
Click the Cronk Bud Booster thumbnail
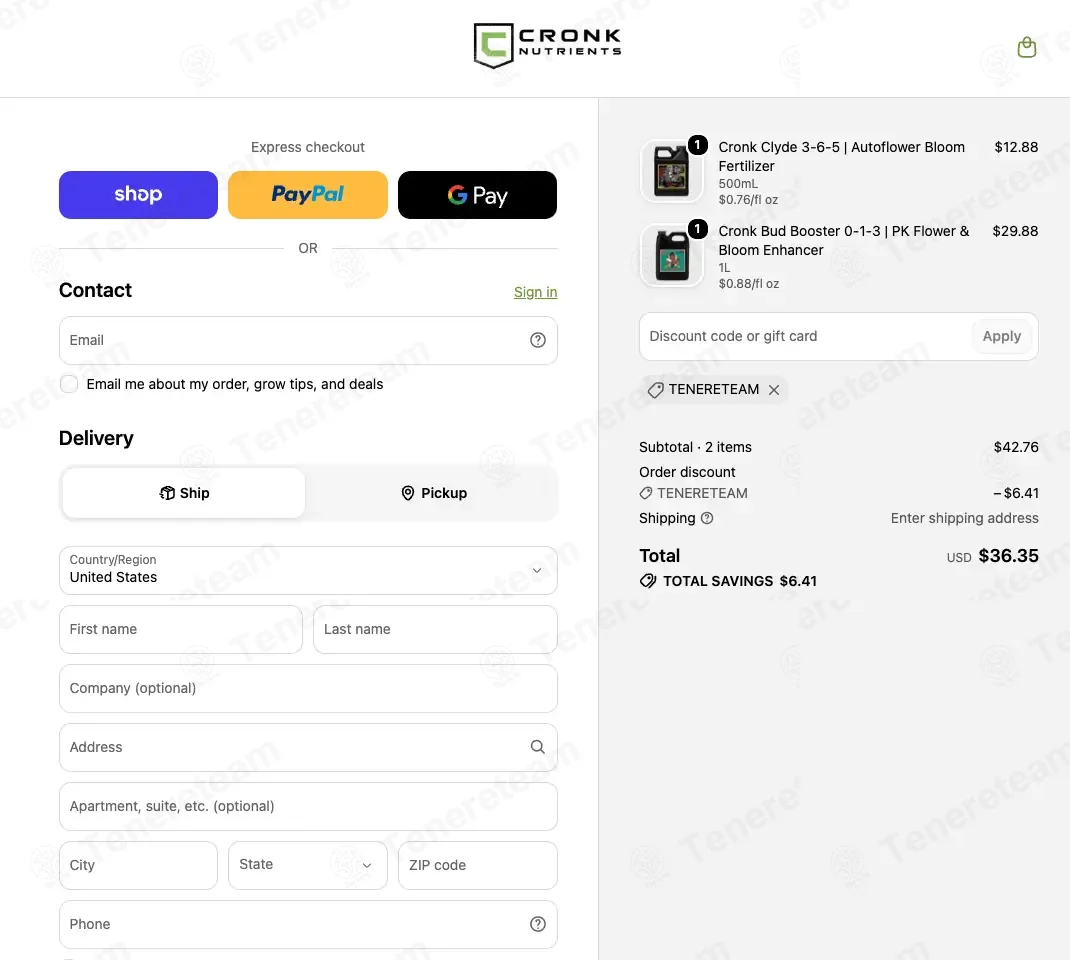point(671,255)
